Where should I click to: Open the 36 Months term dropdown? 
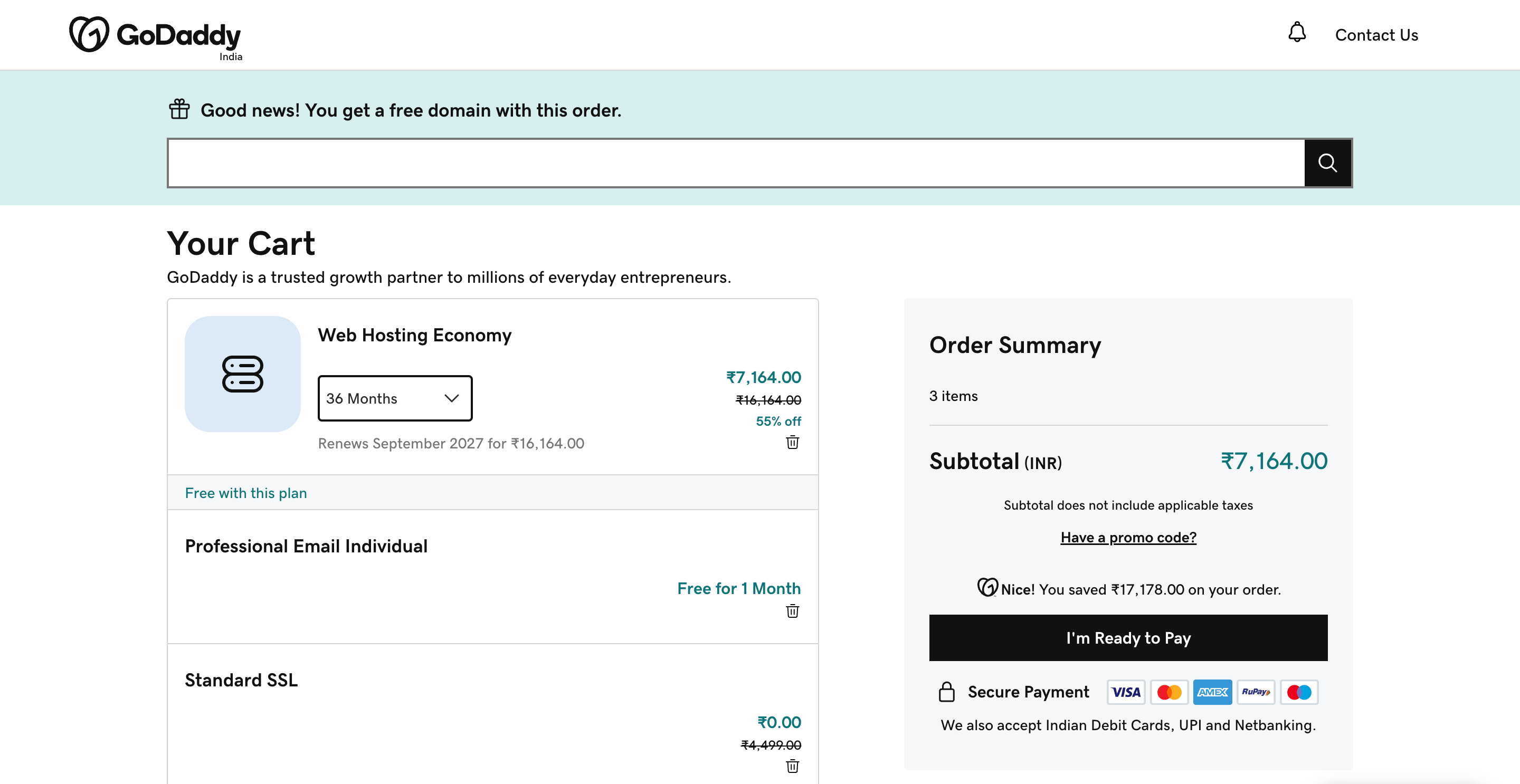click(x=395, y=399)
